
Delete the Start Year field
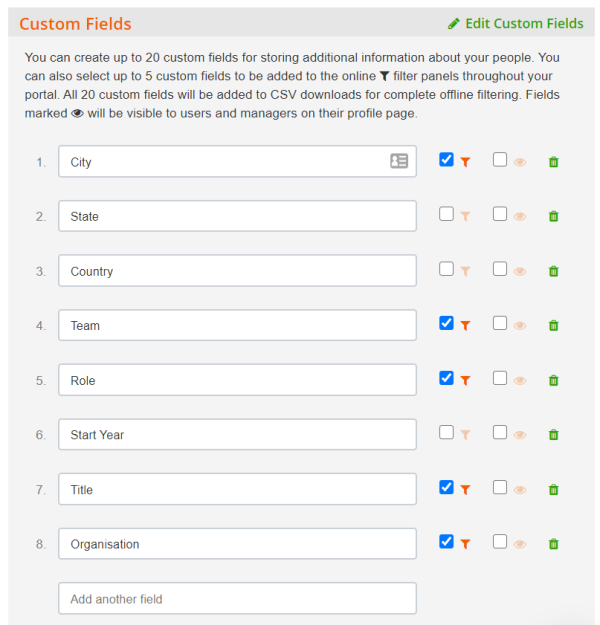pyautogui.click(x=553, y=435)
